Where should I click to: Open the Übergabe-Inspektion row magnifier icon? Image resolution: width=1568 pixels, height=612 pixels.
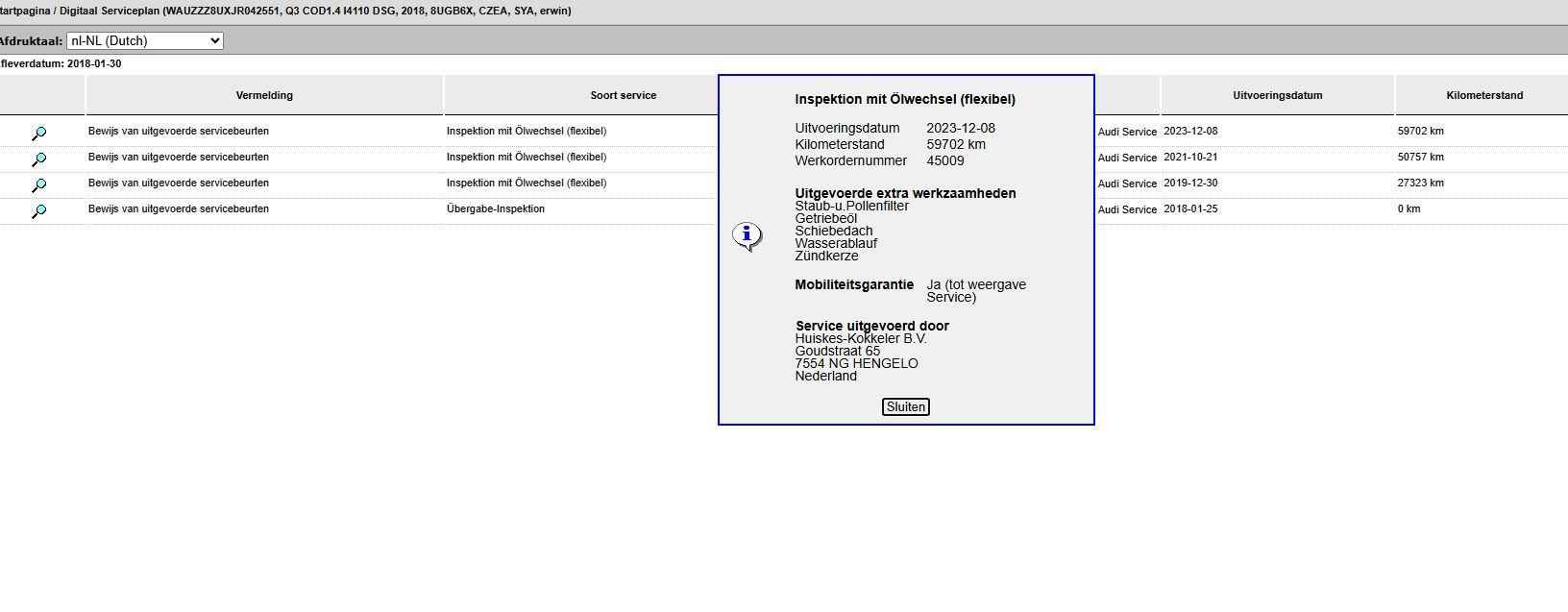pyautogui.click(x=38, y=210)
